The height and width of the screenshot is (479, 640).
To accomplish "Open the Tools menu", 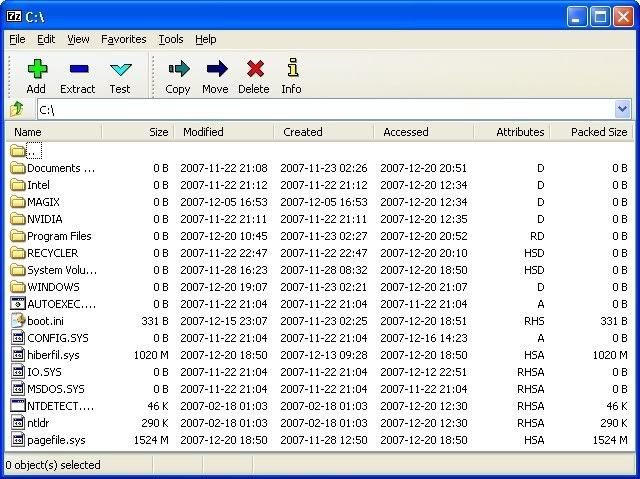I will point(171,39).
